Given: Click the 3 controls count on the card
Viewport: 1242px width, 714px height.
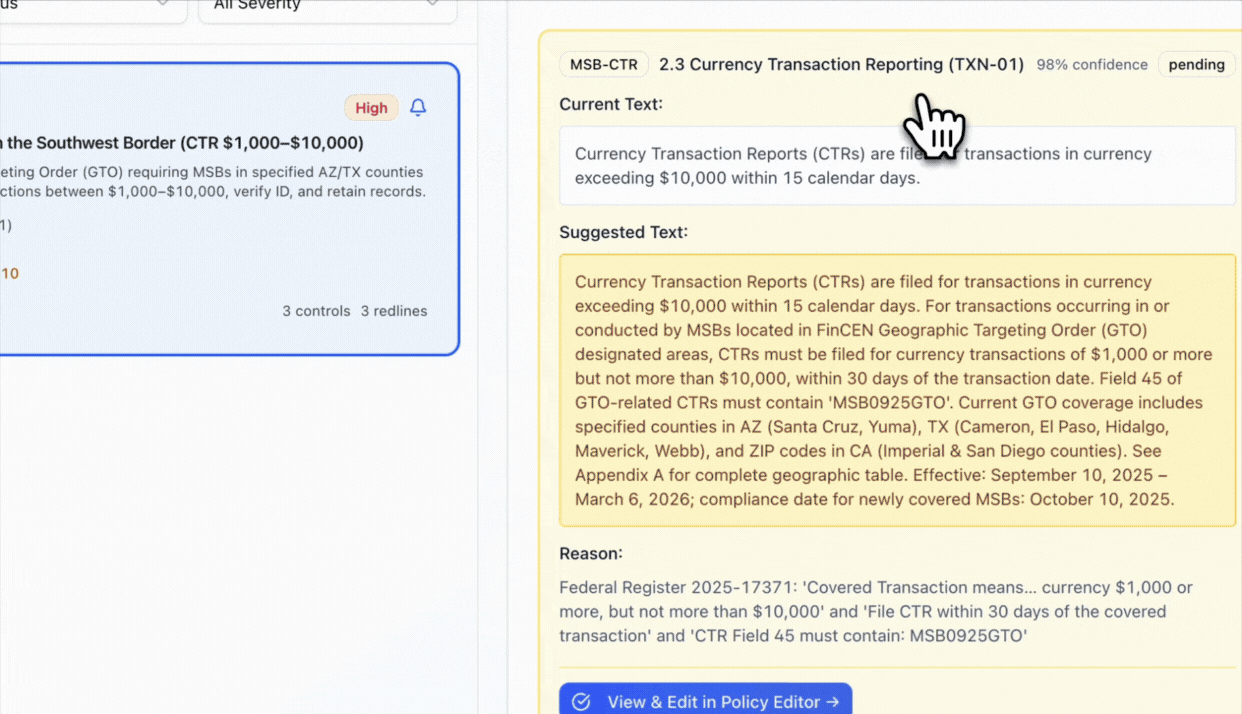Looking at the screenshot, I should click(316, 311).
